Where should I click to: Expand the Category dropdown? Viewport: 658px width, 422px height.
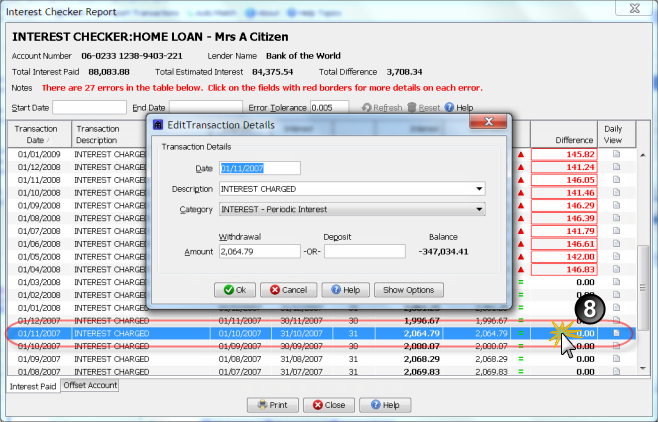[480, 209]
